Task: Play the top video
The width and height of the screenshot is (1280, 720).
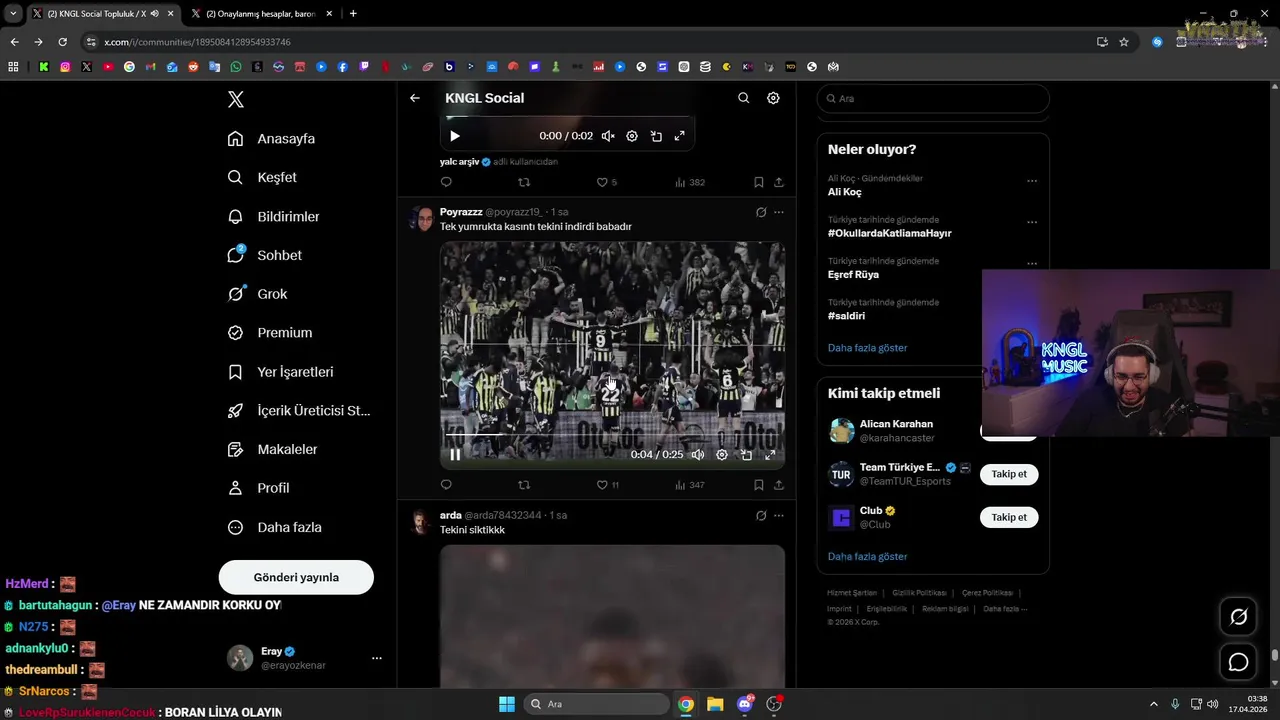Action: pyautogui.click(x=455, y=136)
